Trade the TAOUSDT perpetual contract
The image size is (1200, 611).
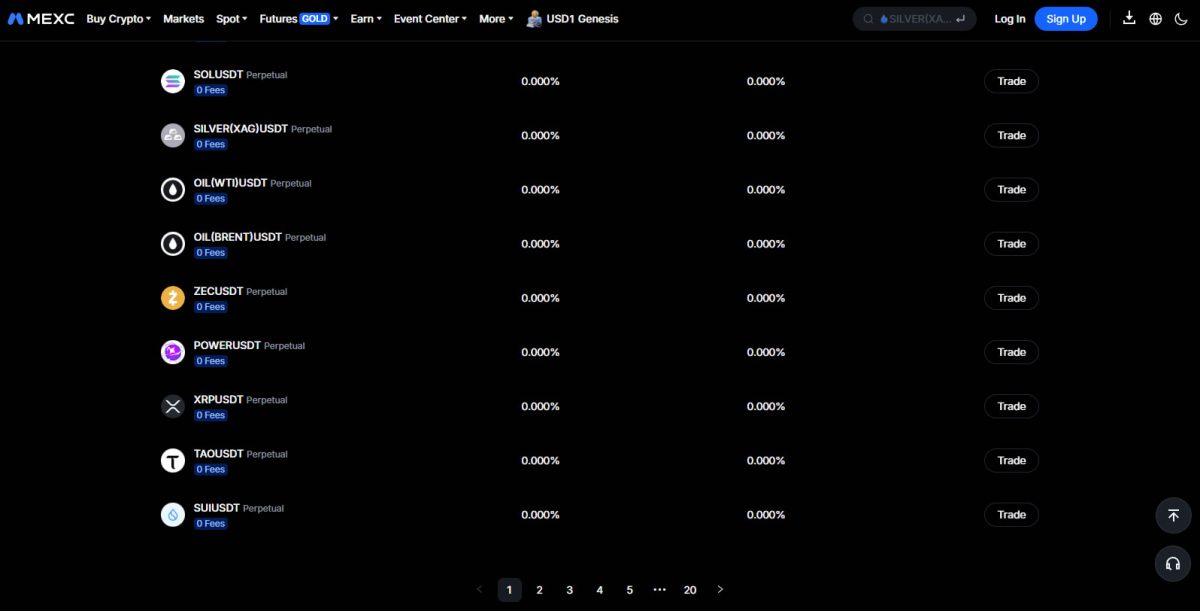pyautogui.click(x=1011, y=460)
